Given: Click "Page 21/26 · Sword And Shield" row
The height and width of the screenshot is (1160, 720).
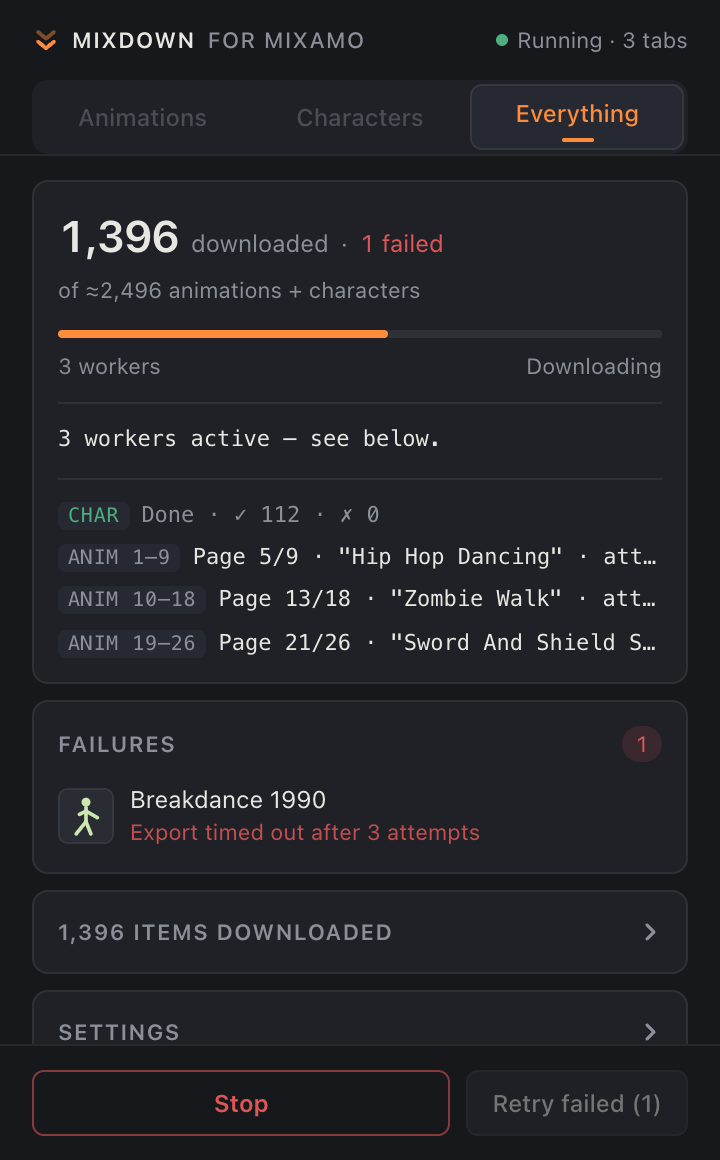Looking at the screenshot, I should tap(437, 643).
